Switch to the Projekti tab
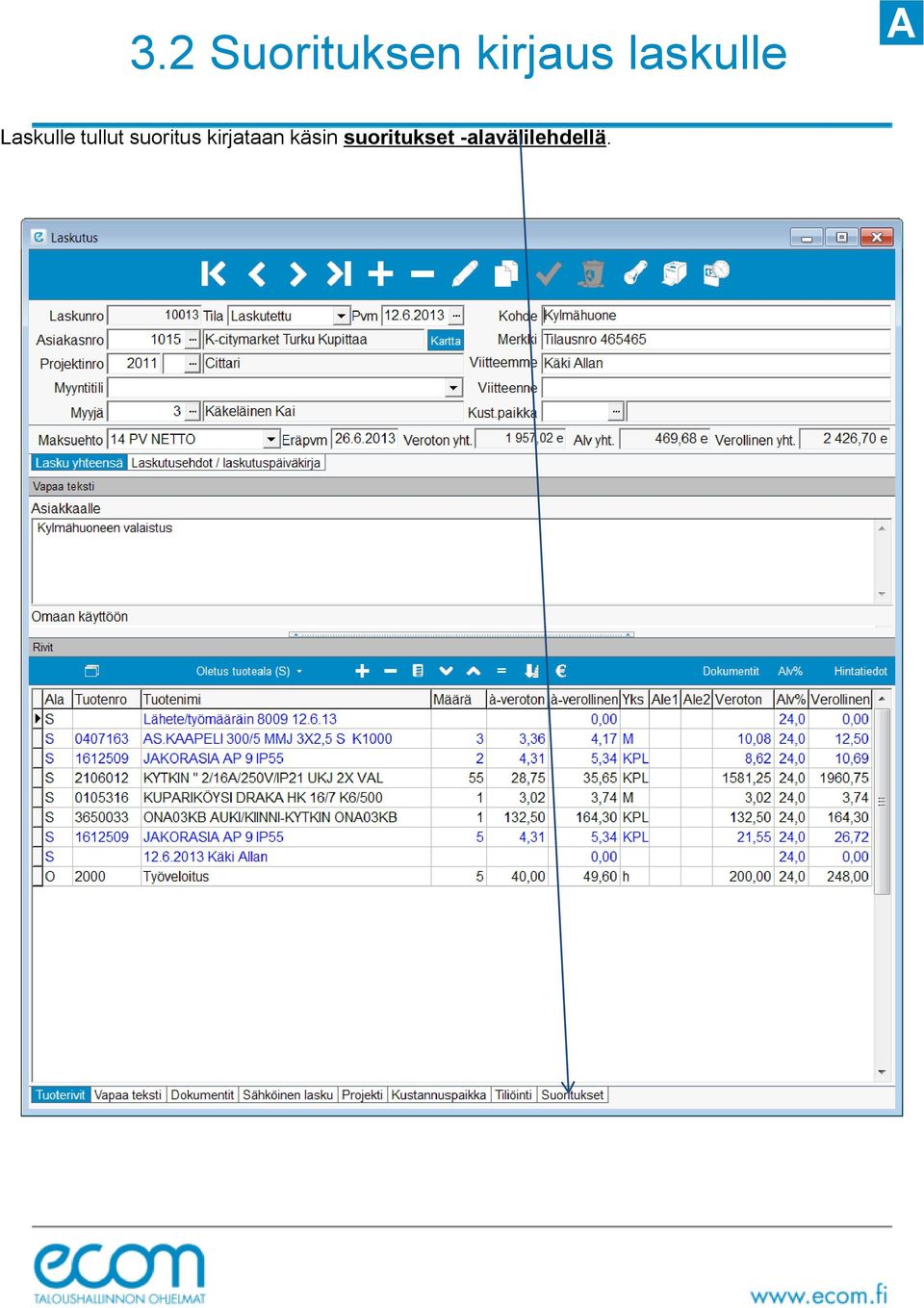This screenshot has width=924, height=1308. coord(362,1095)
